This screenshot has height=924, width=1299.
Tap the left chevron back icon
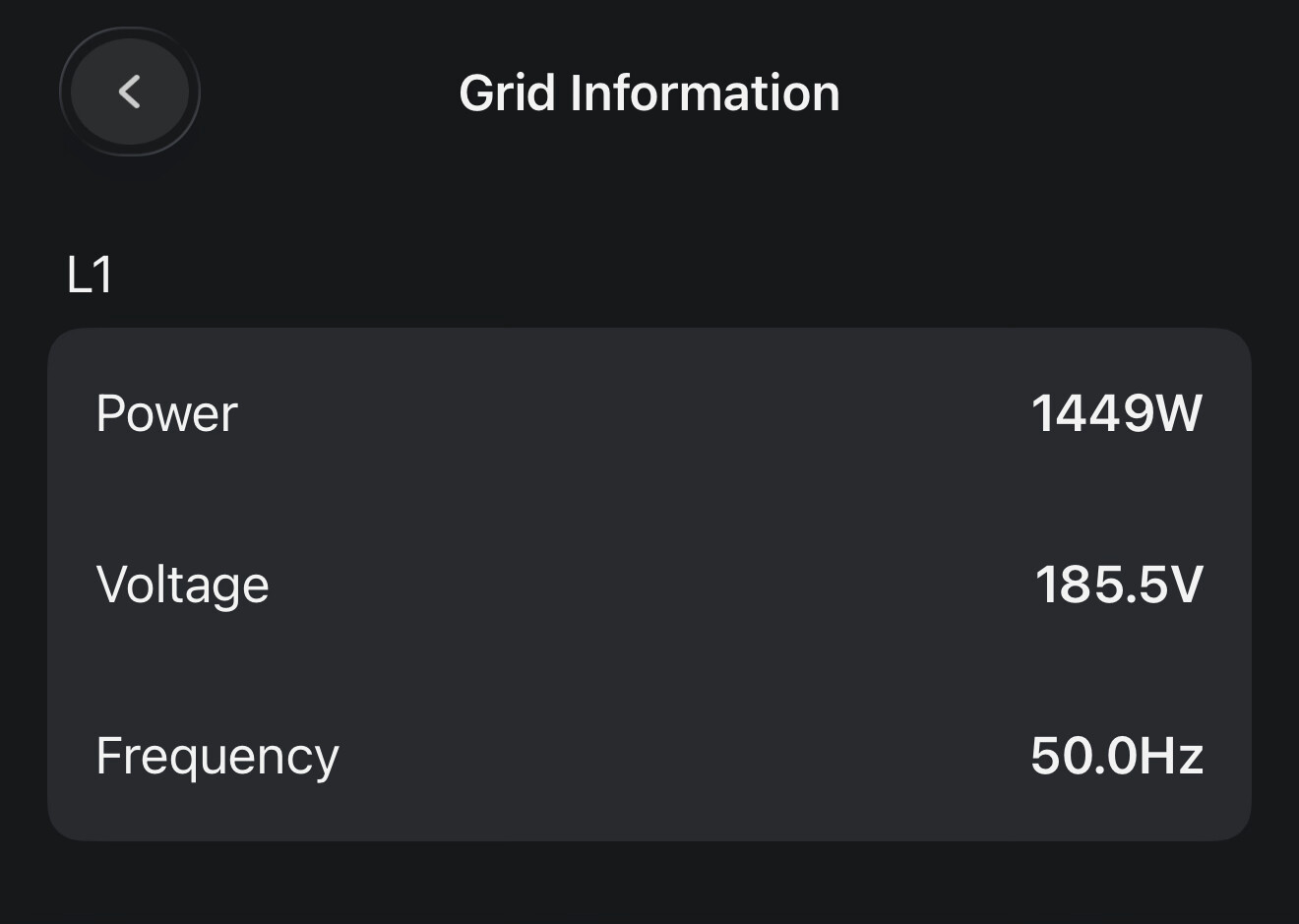click(129, 92)
